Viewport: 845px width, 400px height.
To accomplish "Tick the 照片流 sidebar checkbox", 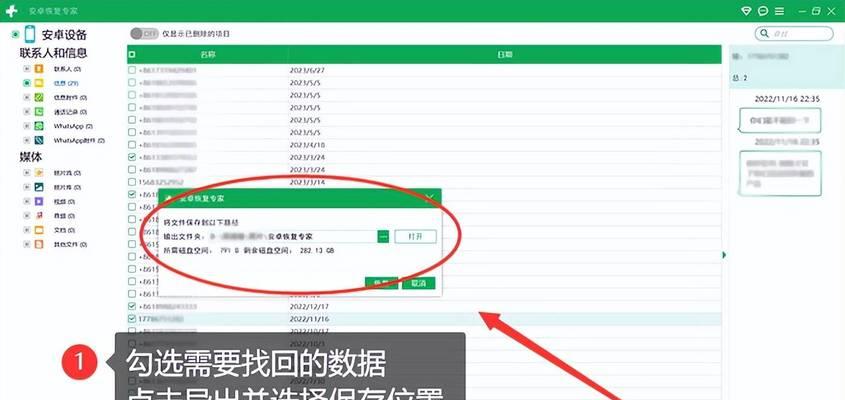I will tap(26, 173).
